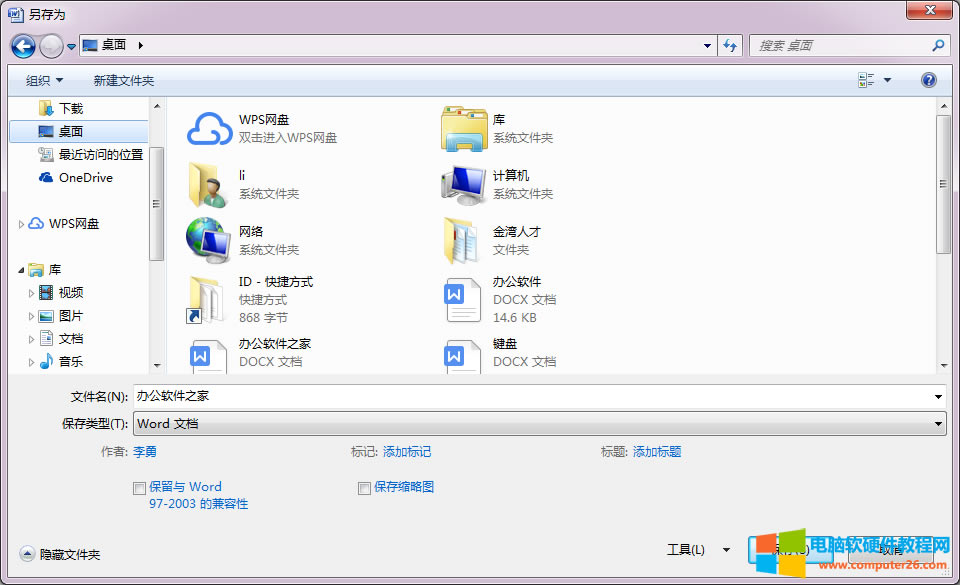Image resolution: width=960 pixels, height=585 pixels.
Task: Open the 组织 menu
Action: 41,80
